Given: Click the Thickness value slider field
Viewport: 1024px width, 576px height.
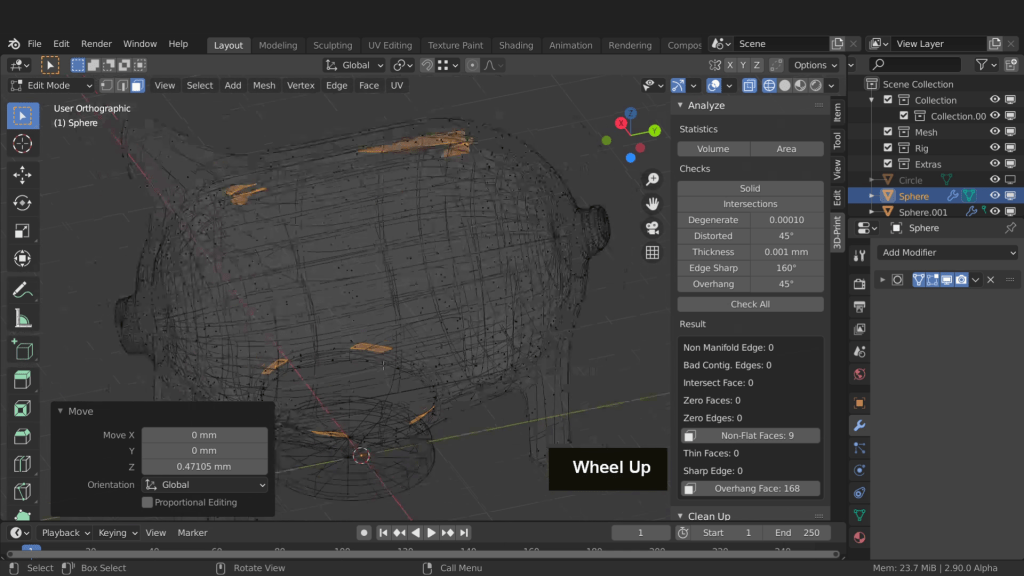Looking at the screenshot, I should point(786,252).
